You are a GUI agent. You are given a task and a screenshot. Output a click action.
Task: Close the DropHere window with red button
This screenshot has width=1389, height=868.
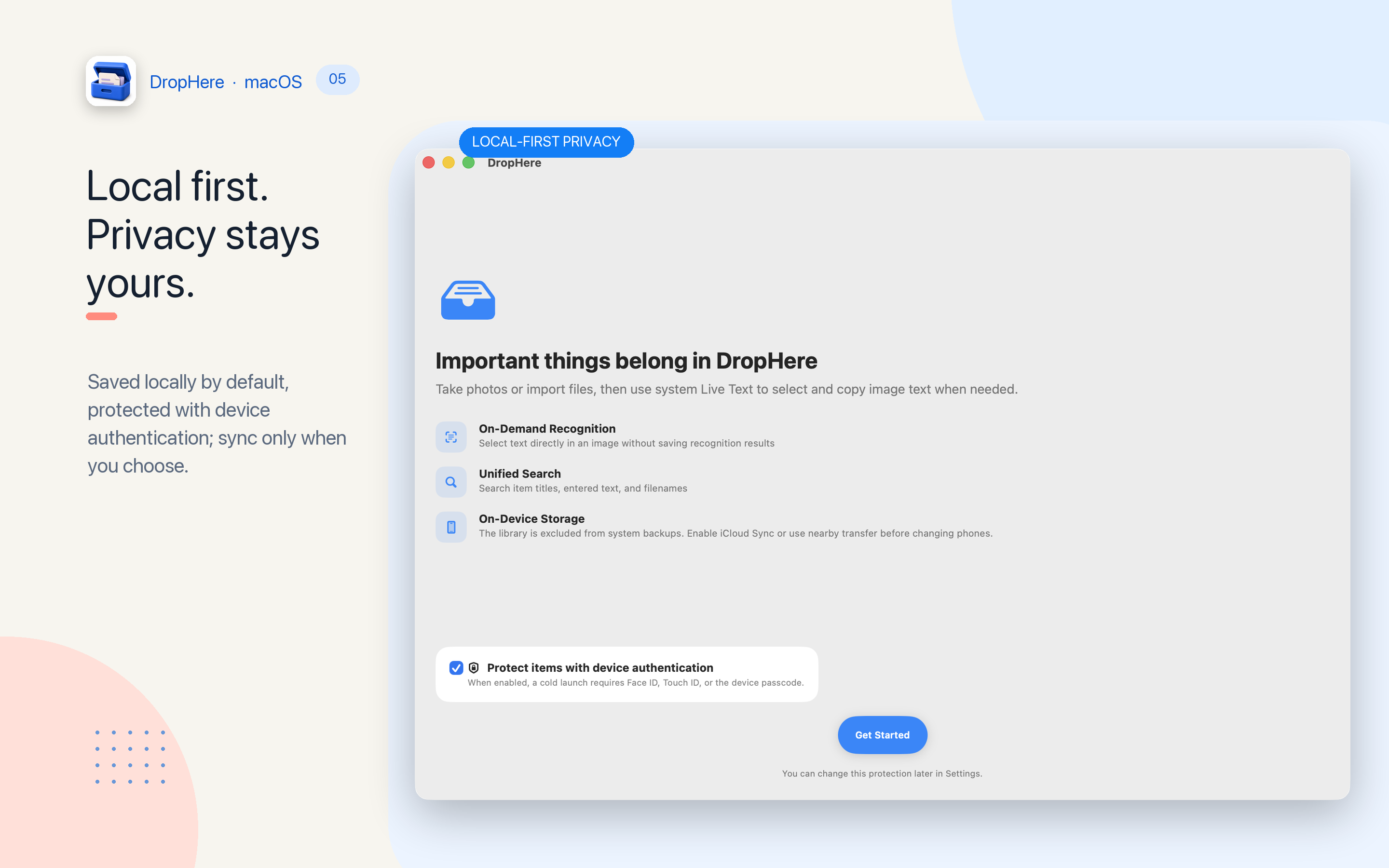pyautogui.click(x=429, y=163)
